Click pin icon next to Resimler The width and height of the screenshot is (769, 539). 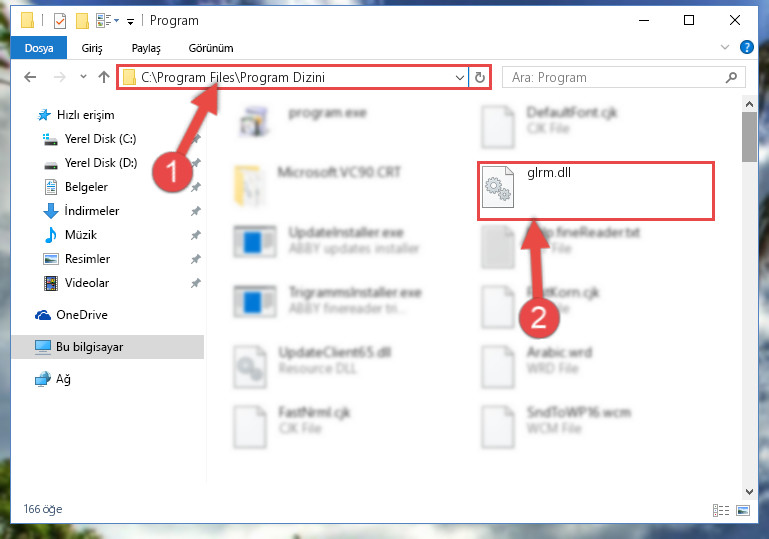[195, 258]
